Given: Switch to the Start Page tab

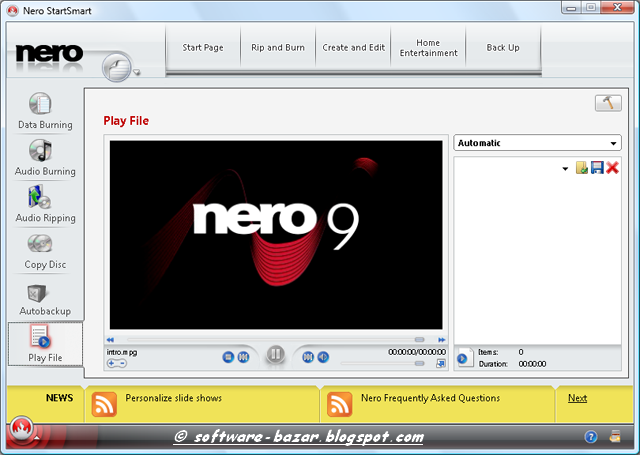Looking at the screenshot, I should tap(203, 48).
